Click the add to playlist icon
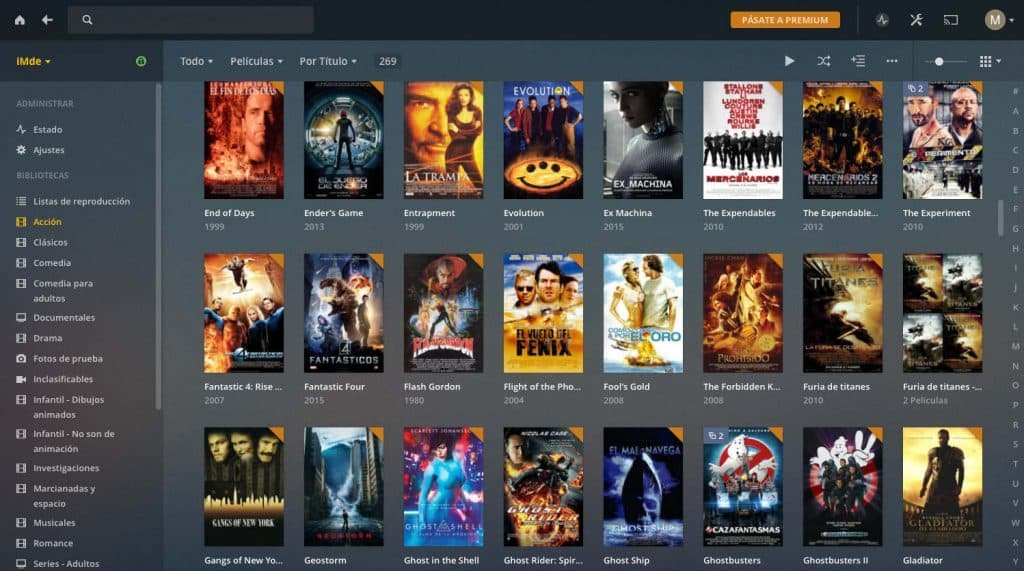This screenshot has width=1024, height=571. pos(857,61)
